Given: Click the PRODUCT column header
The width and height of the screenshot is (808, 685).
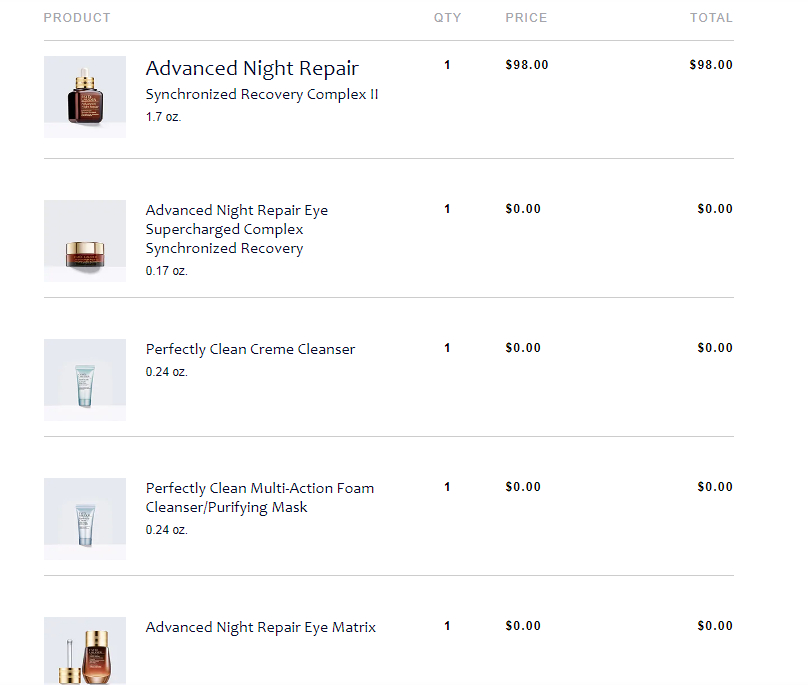Looking at the screenshot, I should (x=77, y=18).
